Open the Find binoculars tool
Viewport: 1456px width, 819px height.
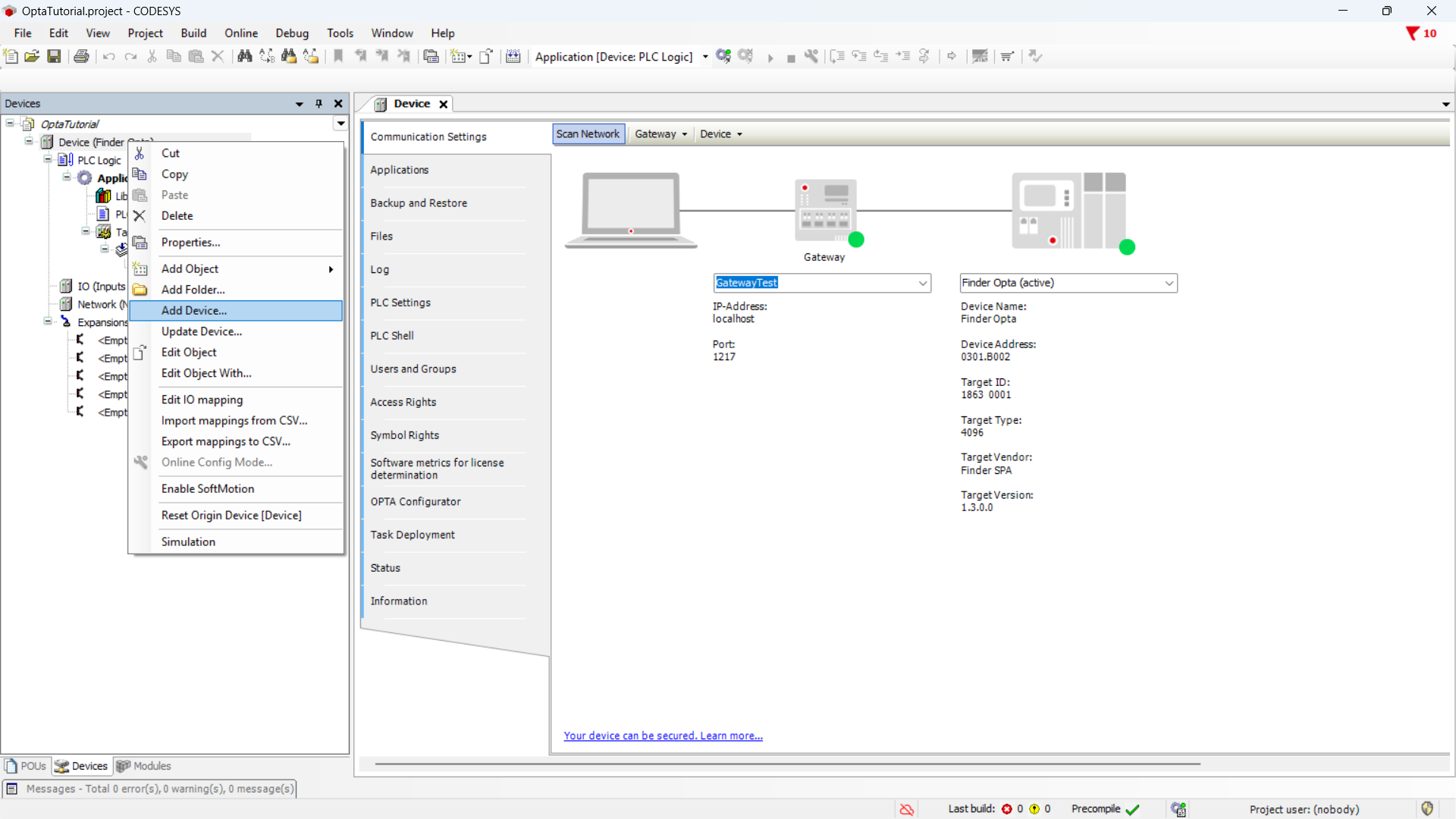(x=244, y=56)
